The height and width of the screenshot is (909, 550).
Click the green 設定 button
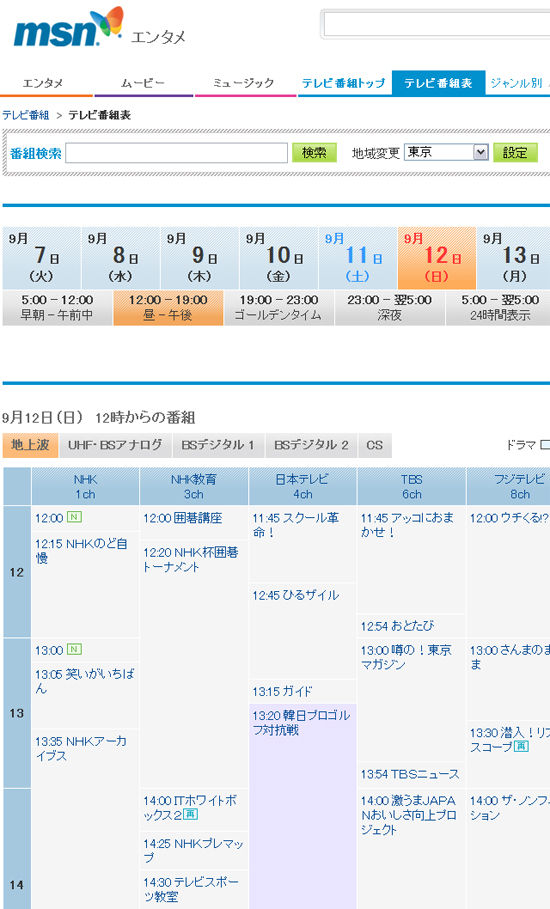[515, 152]
